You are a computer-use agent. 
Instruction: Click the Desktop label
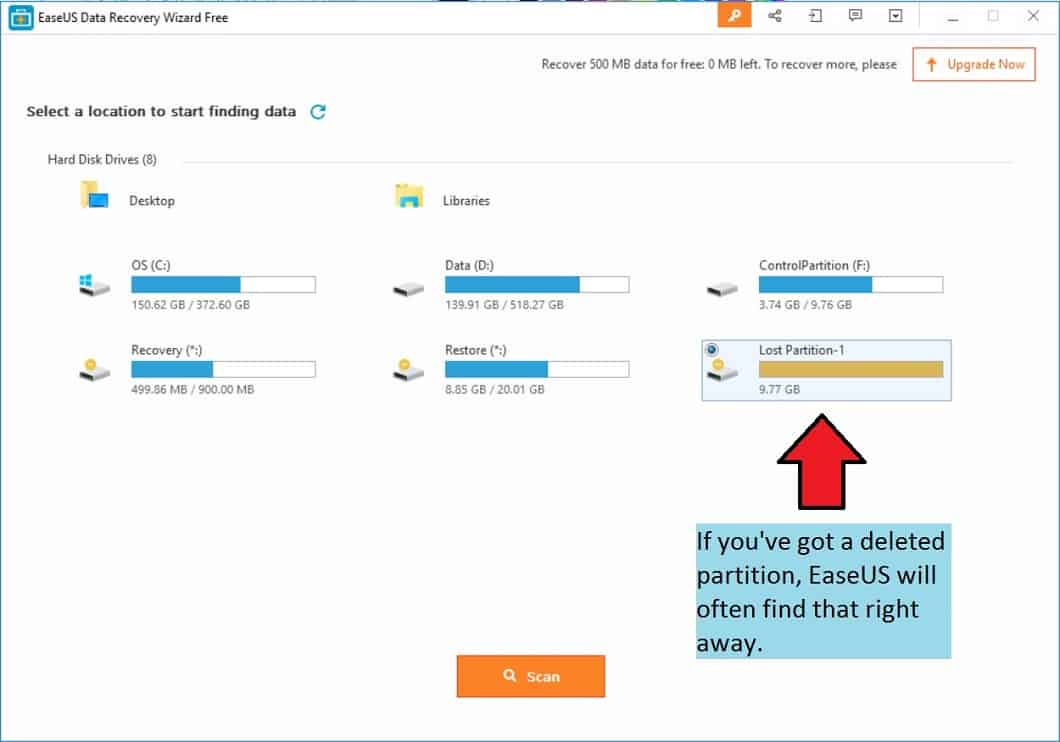[151, 201]
